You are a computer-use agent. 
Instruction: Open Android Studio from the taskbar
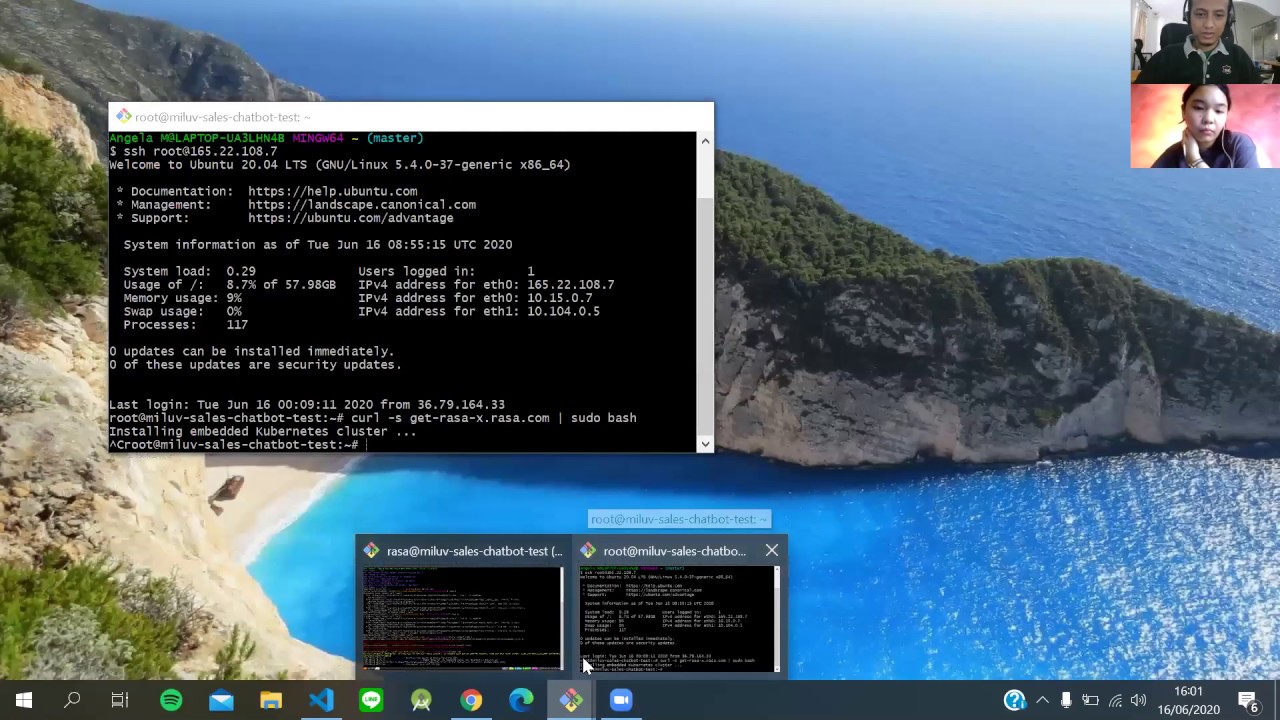(421, 700)
